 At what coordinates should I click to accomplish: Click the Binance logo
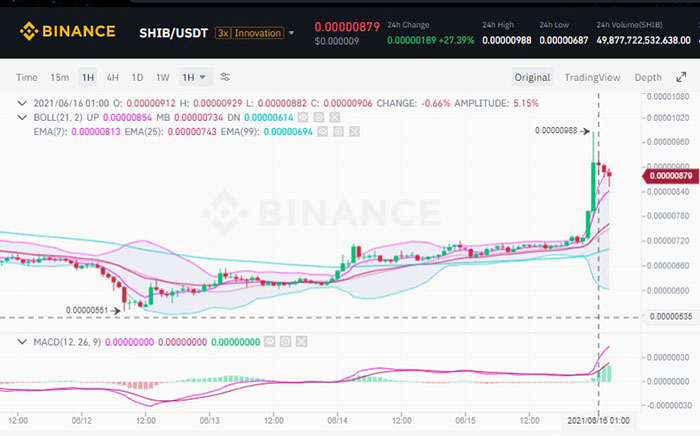click(67, 32)
